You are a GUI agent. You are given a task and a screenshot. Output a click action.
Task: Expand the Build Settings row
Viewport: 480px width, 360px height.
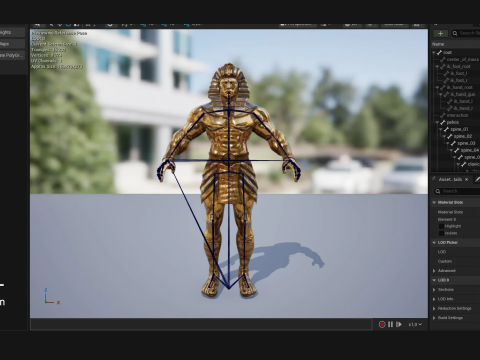click(x=434, y=318)
